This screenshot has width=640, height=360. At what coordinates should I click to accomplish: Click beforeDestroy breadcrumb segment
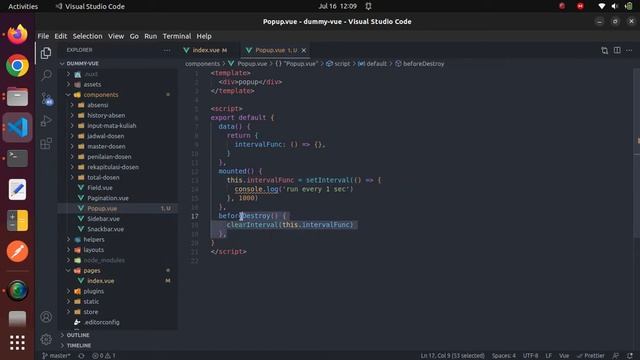pos(423,64)
